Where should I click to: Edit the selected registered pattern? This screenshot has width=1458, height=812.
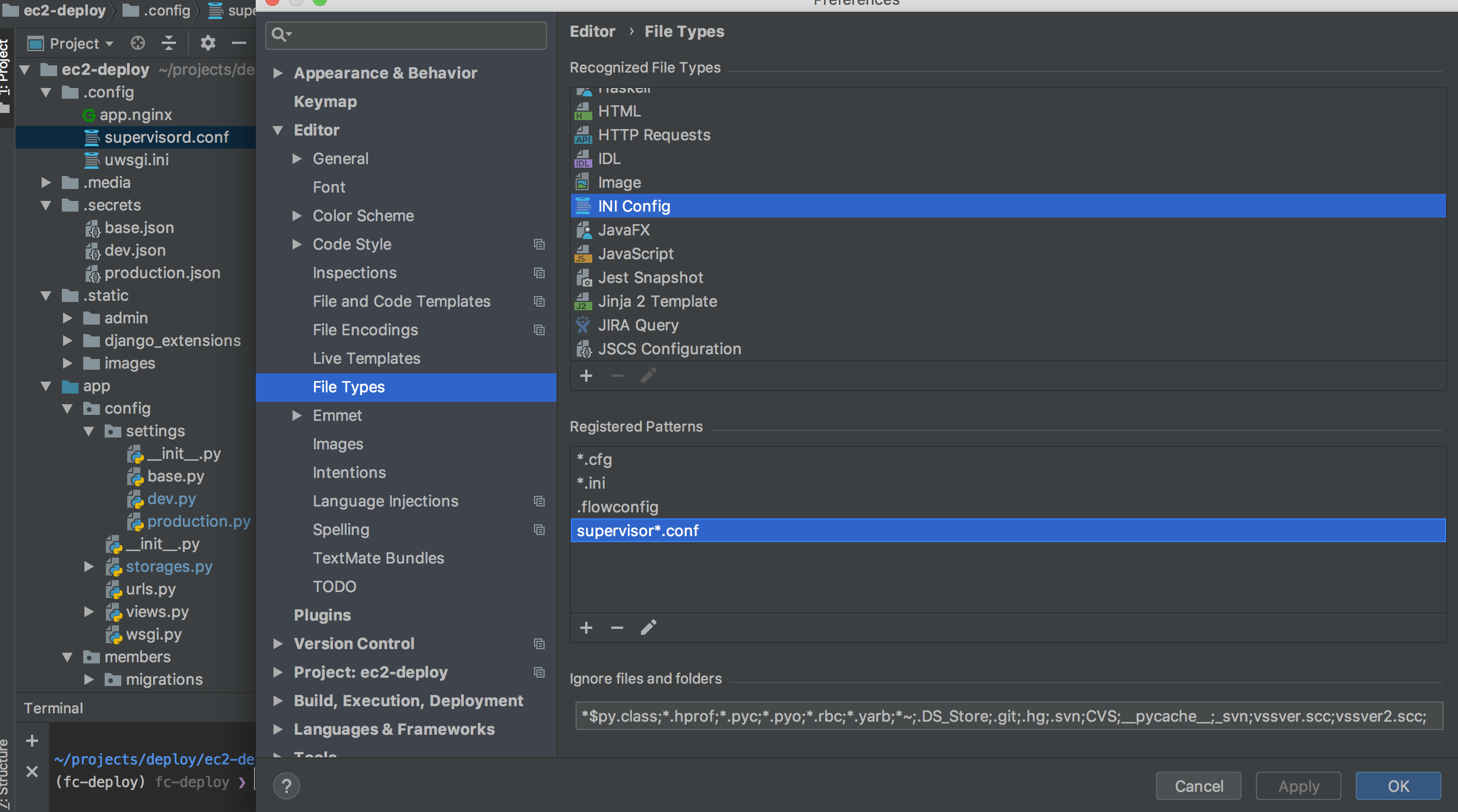(648, 628)
